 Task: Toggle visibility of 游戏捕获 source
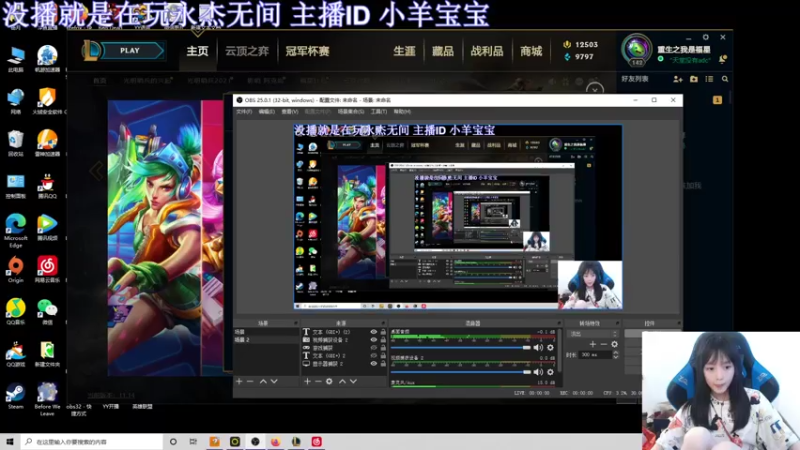pos(373,348)
